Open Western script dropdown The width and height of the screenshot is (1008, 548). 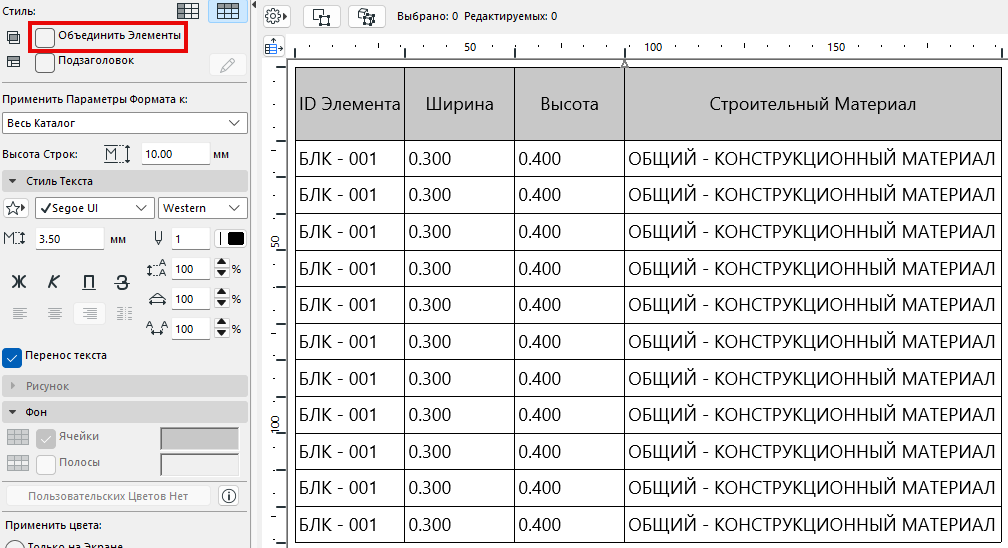[x=202, y=208]
